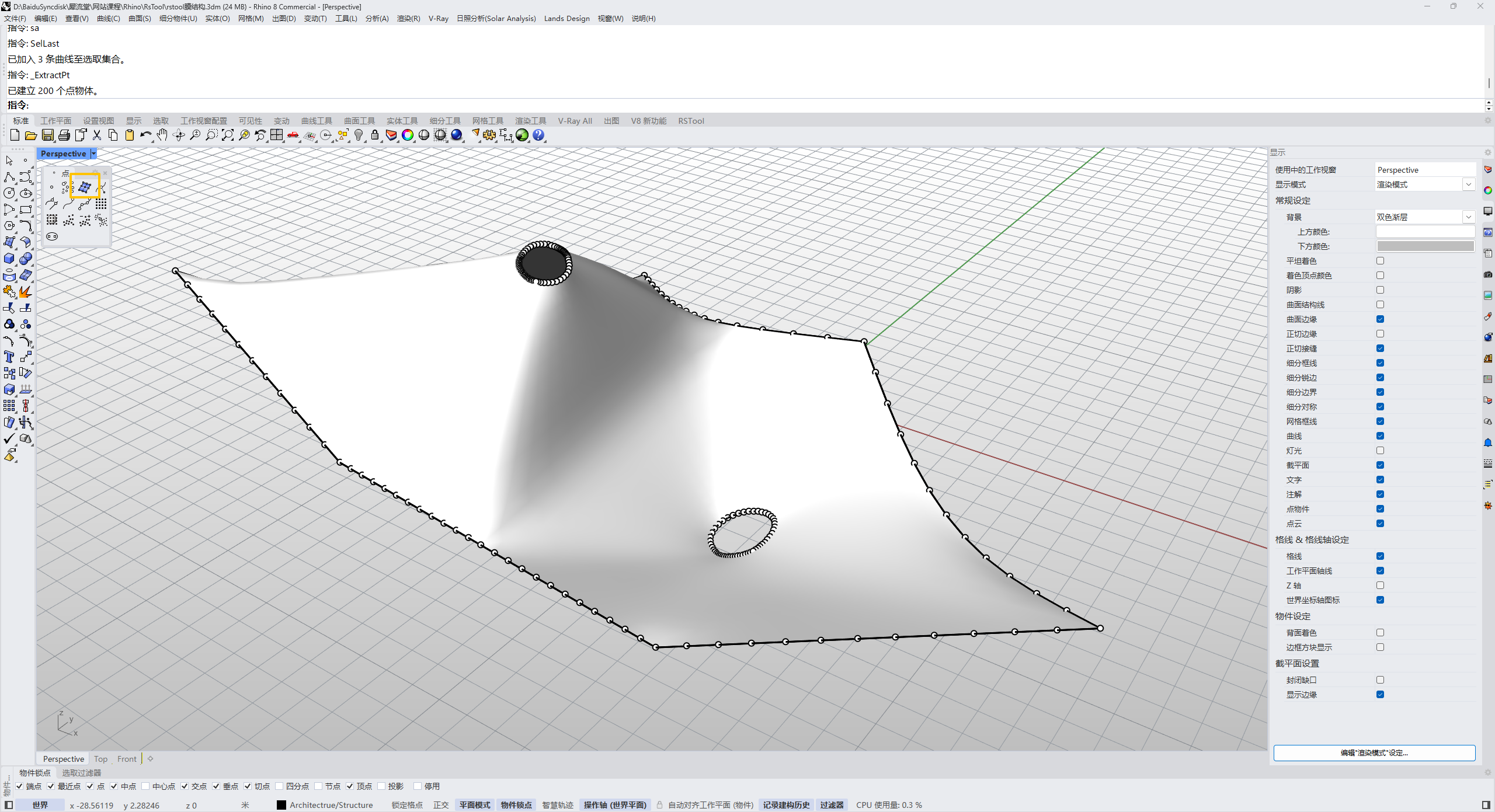This screenshot has height=812, width=1495.
Task: Click the blue Help question icon
Action: point(538,135)
